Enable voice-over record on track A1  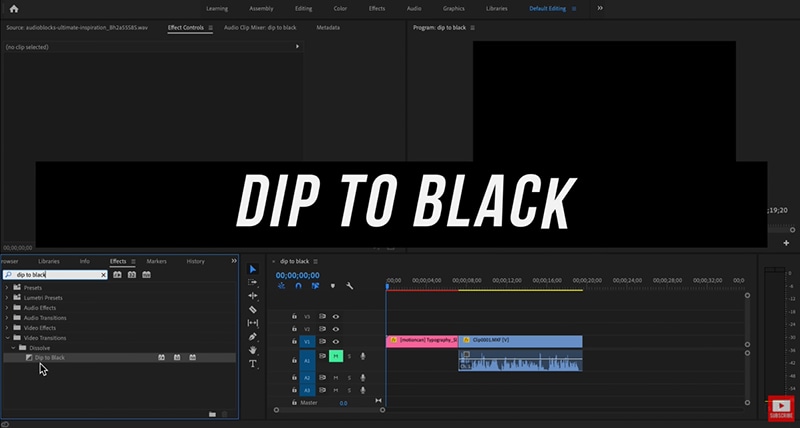pos(363,356)
